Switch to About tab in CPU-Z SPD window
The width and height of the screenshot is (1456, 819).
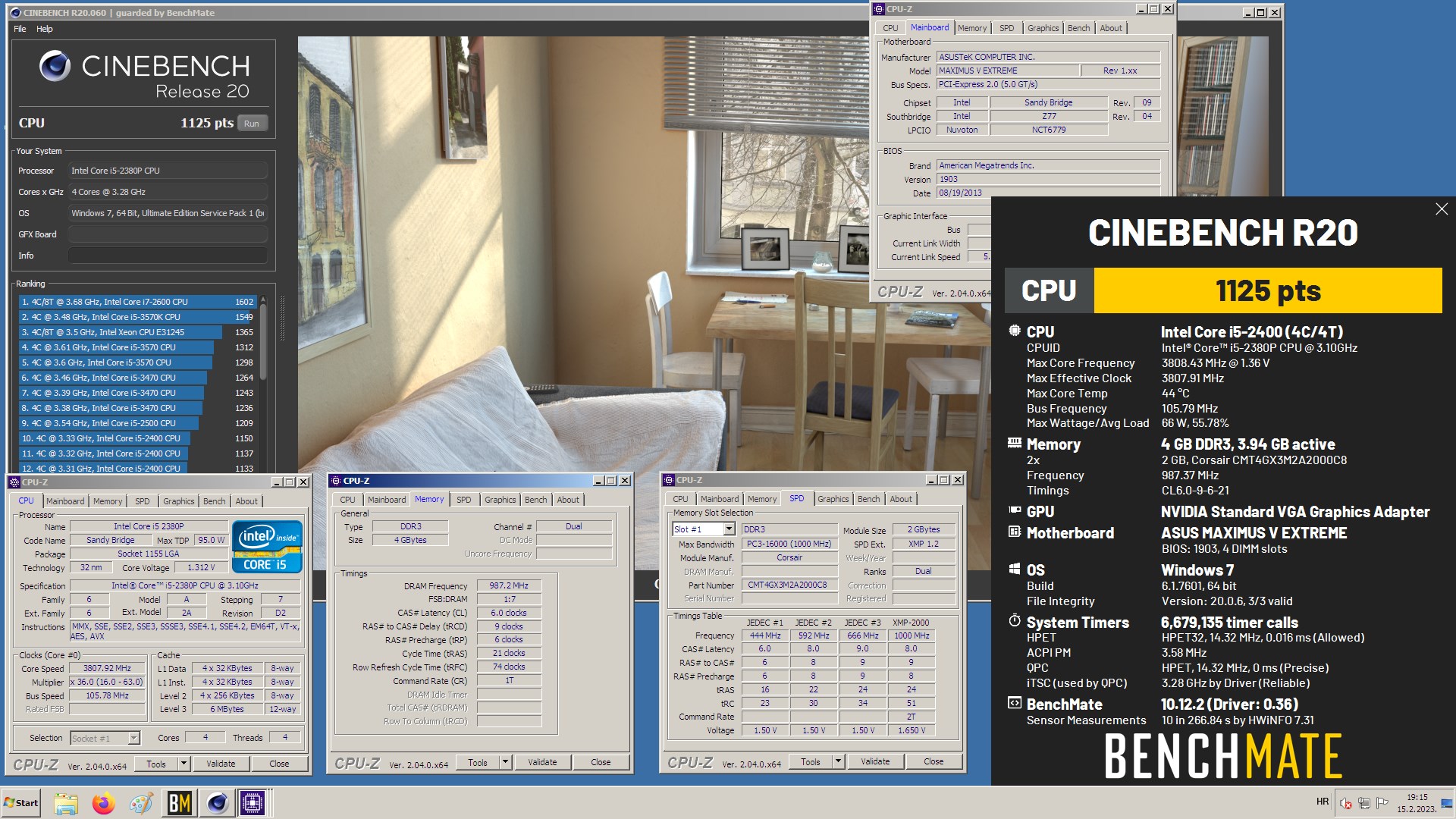(x=901, y=499)
